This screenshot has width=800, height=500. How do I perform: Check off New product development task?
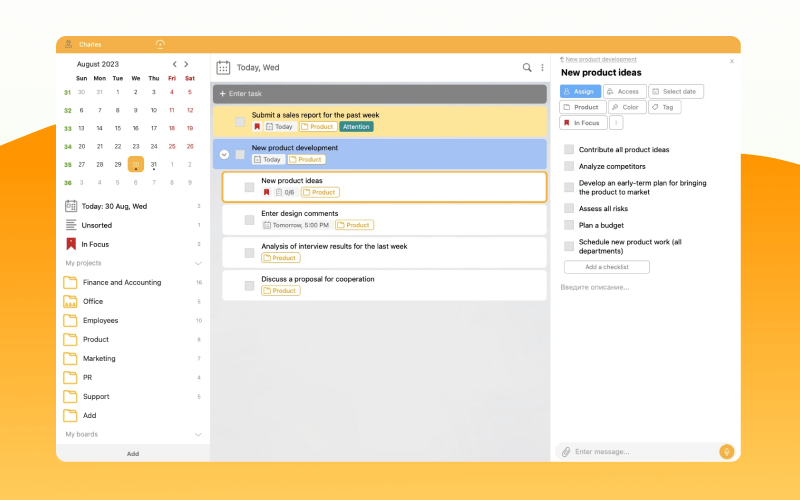point(240,154)
